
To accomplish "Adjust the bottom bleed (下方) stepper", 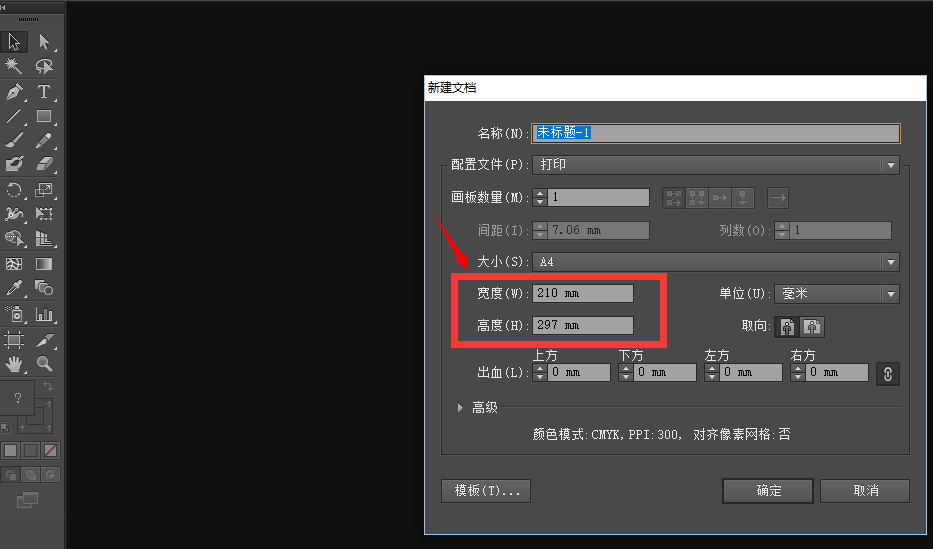I will tap(626, 372).
